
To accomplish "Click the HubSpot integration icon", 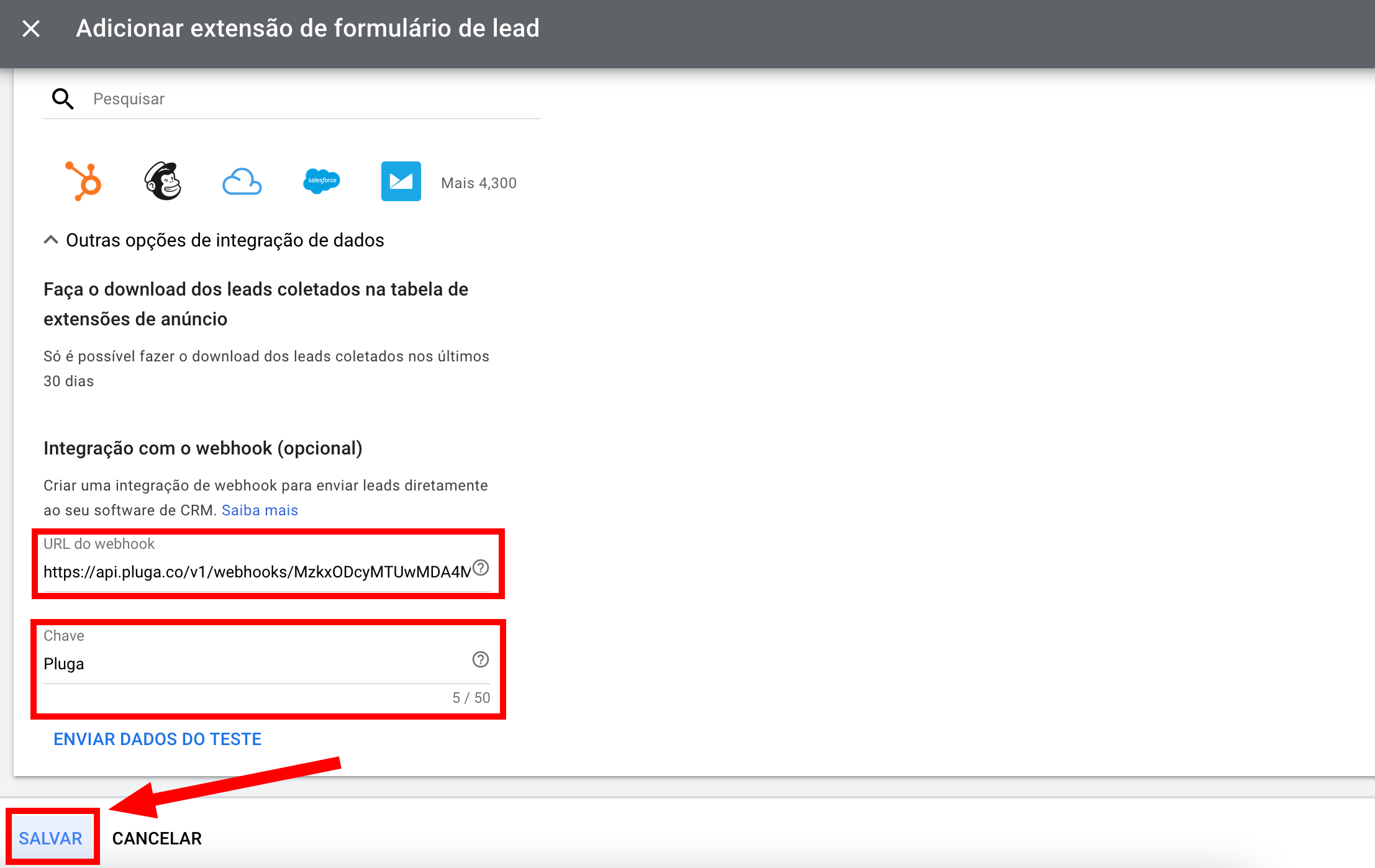I will pos(84,181).
